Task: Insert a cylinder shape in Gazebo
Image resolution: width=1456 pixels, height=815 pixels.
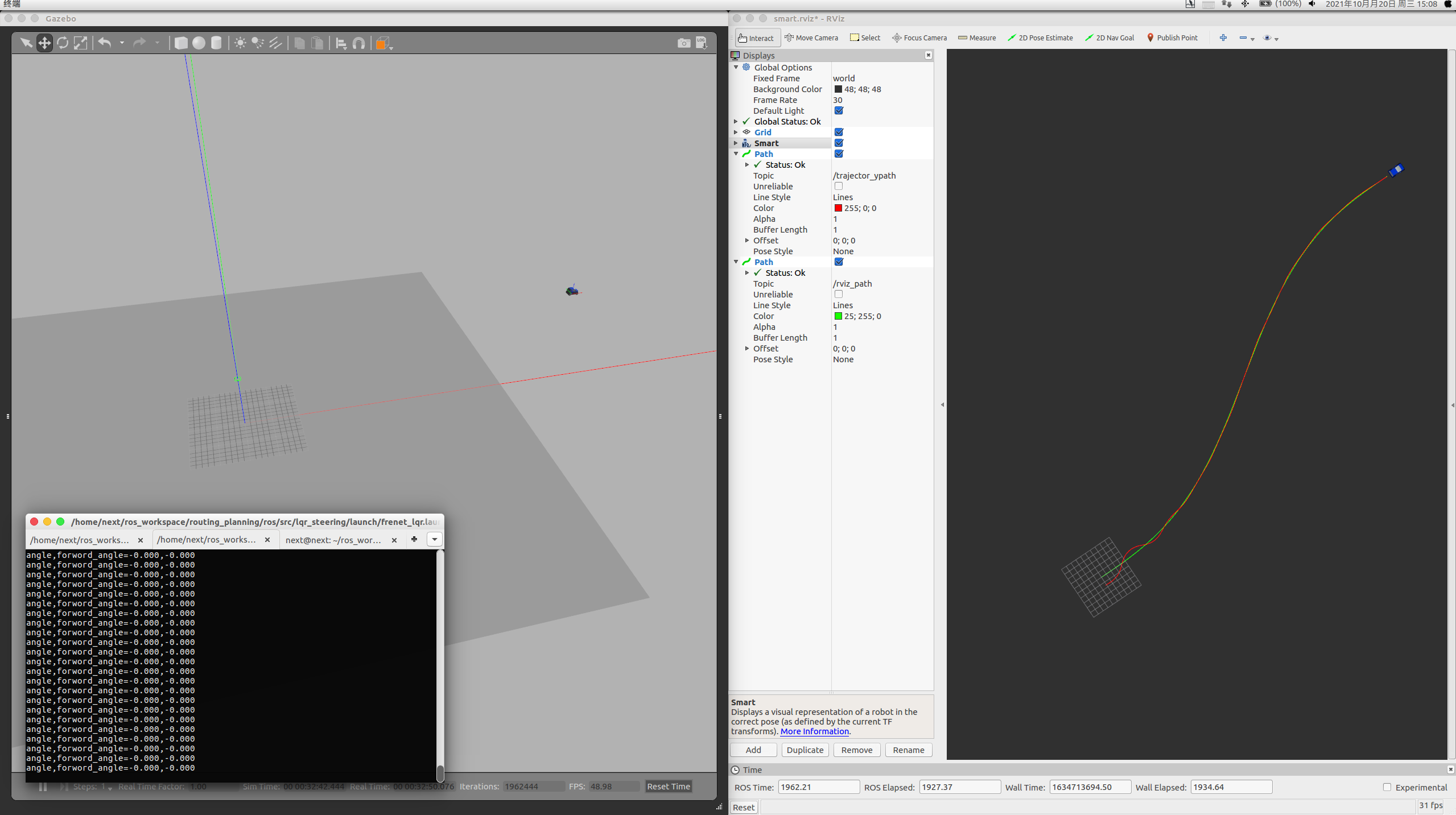Action: (216, 43)
